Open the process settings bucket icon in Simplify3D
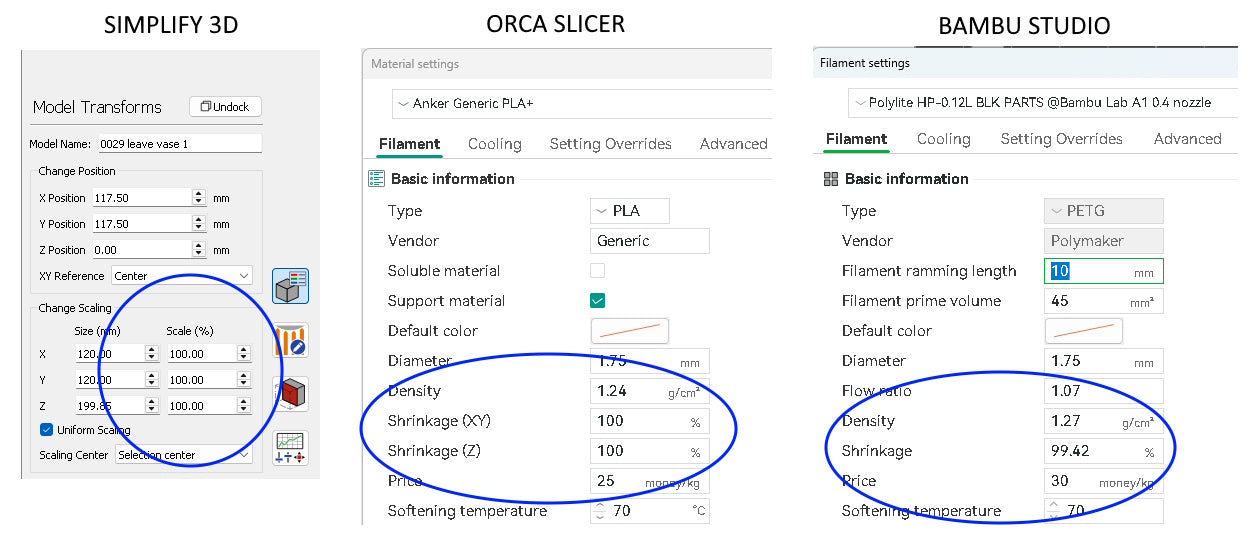Viewport: 1251px width, 538px height. (290, 340)
